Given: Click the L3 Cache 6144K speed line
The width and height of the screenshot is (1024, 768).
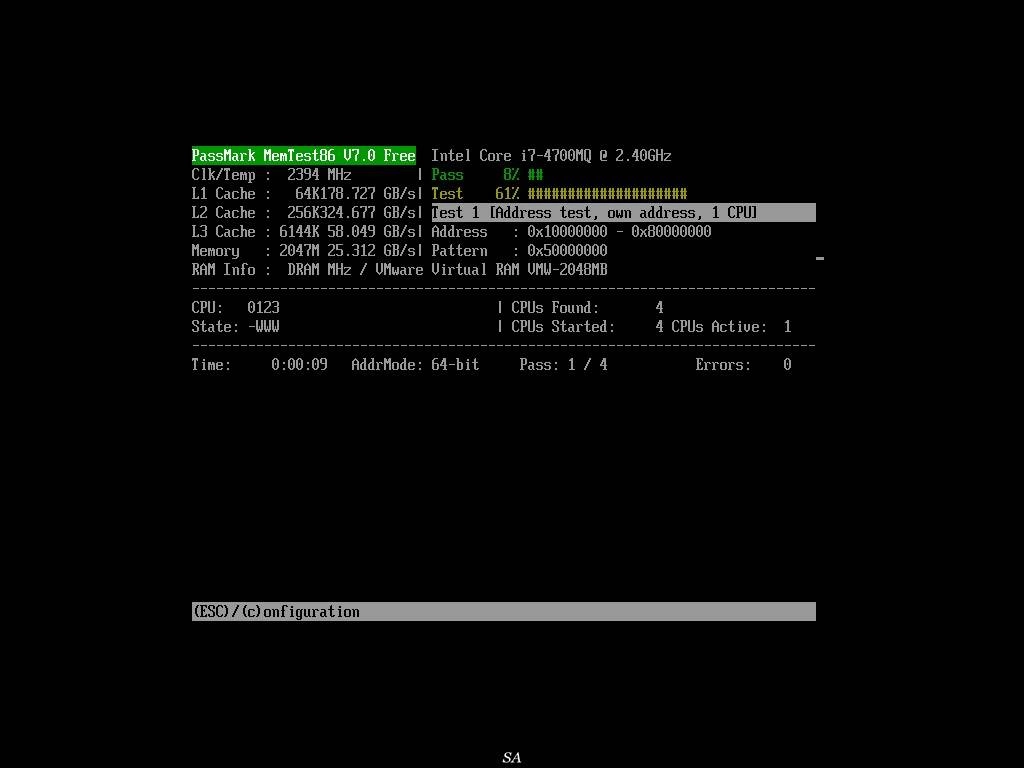Looking at the screenshot, I should tap(304, 231).
